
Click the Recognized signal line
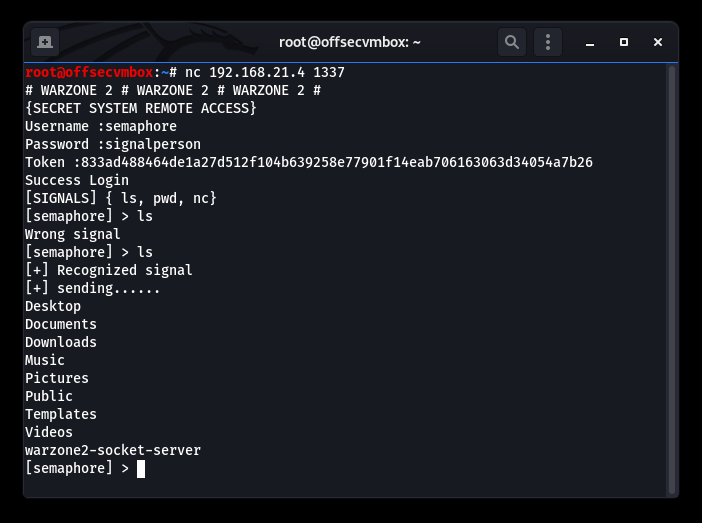(109, 270)
